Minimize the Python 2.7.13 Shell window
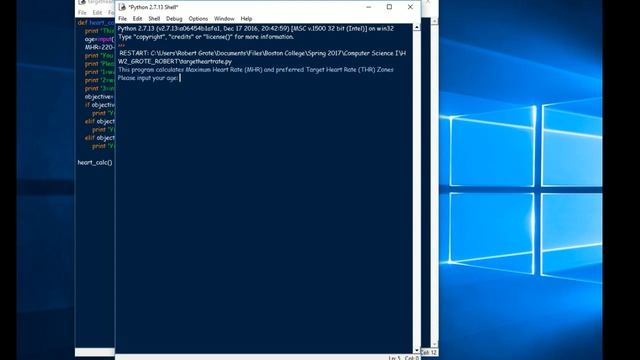Image resolution: width=640 pixels, height=360 pixels. [x=369, y=7]
